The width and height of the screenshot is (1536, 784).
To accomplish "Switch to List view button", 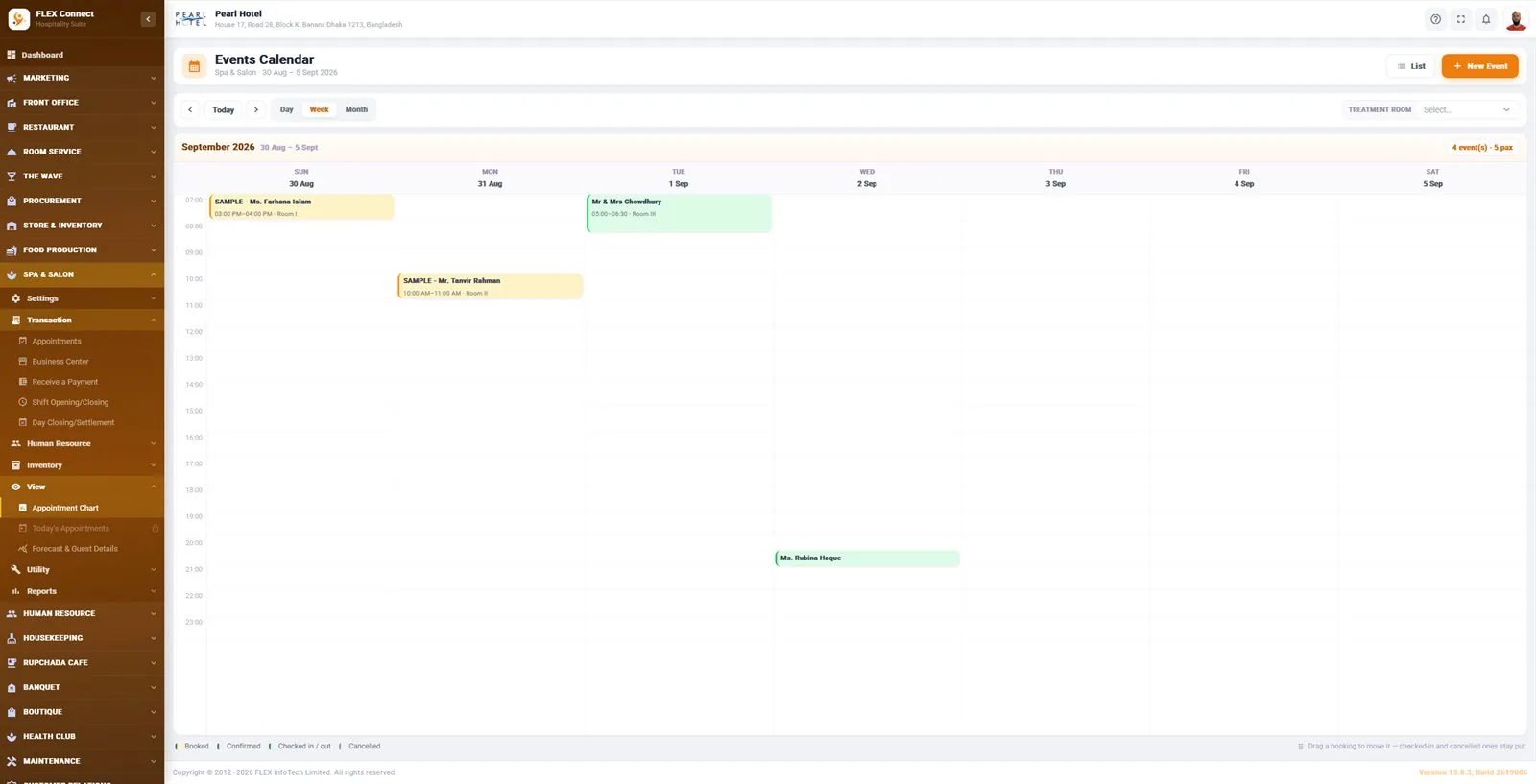I will [1411, 66].
